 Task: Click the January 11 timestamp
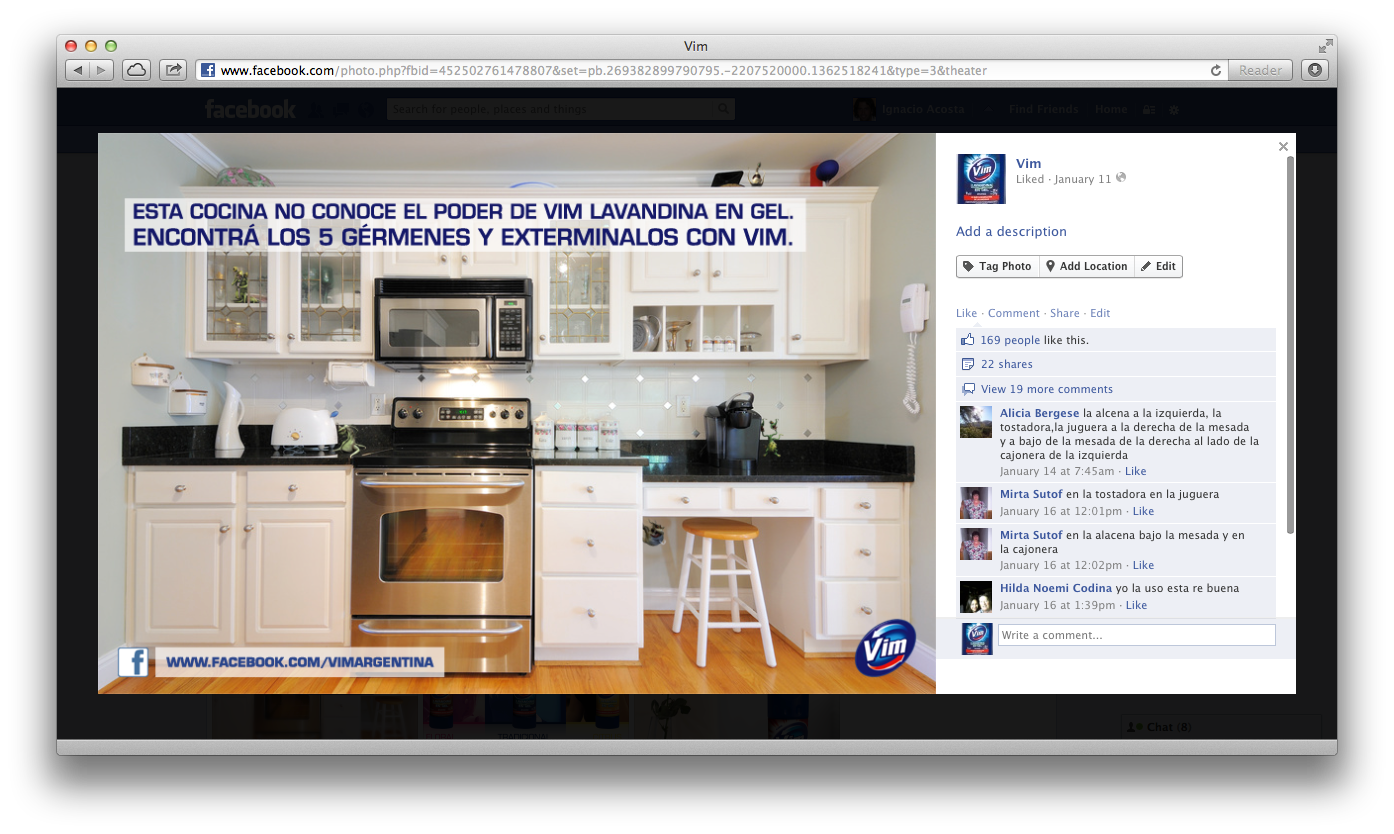tap(1082, 179)
